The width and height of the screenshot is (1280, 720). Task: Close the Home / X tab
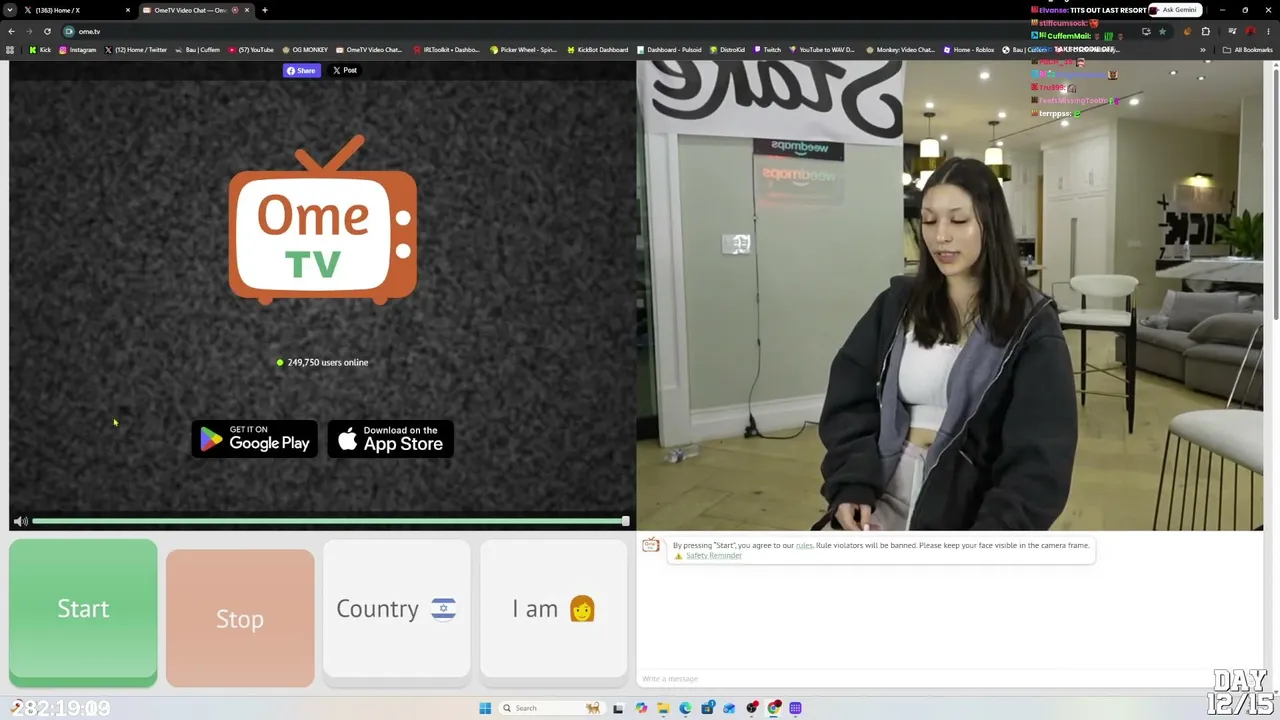click(x=128, y=10)
